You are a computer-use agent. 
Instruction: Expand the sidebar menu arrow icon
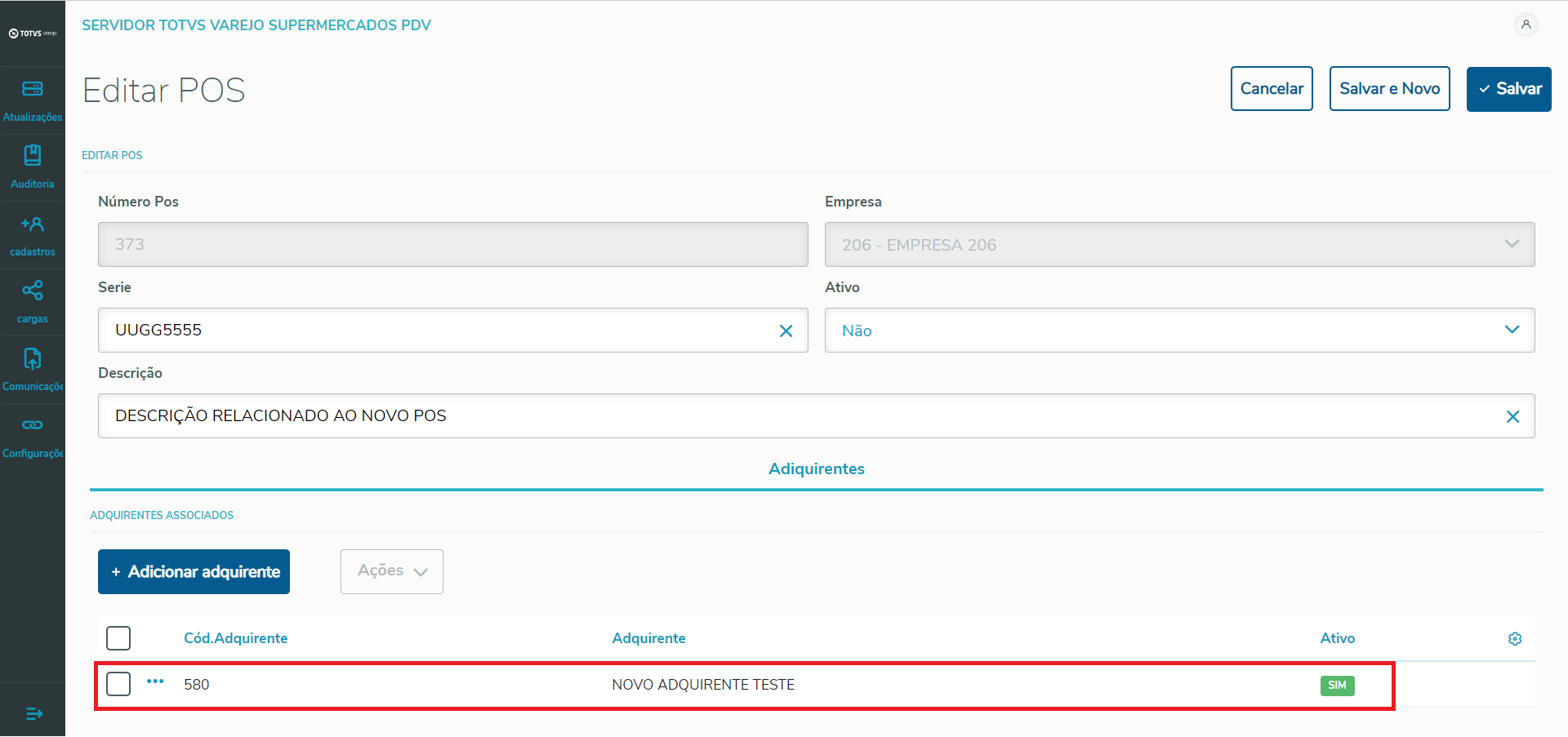[x=33, y=714]
